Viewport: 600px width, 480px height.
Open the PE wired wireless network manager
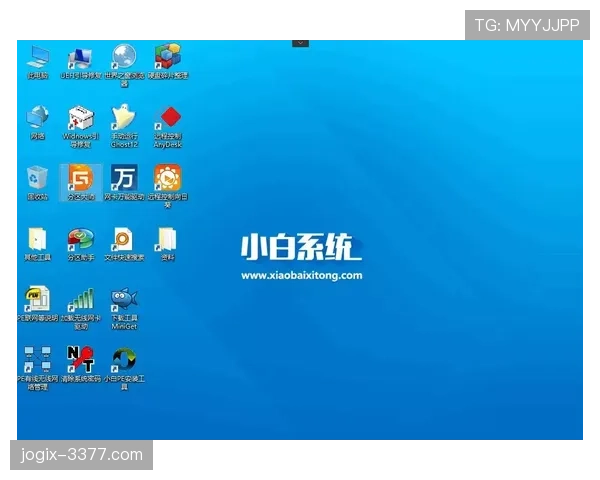38,368
